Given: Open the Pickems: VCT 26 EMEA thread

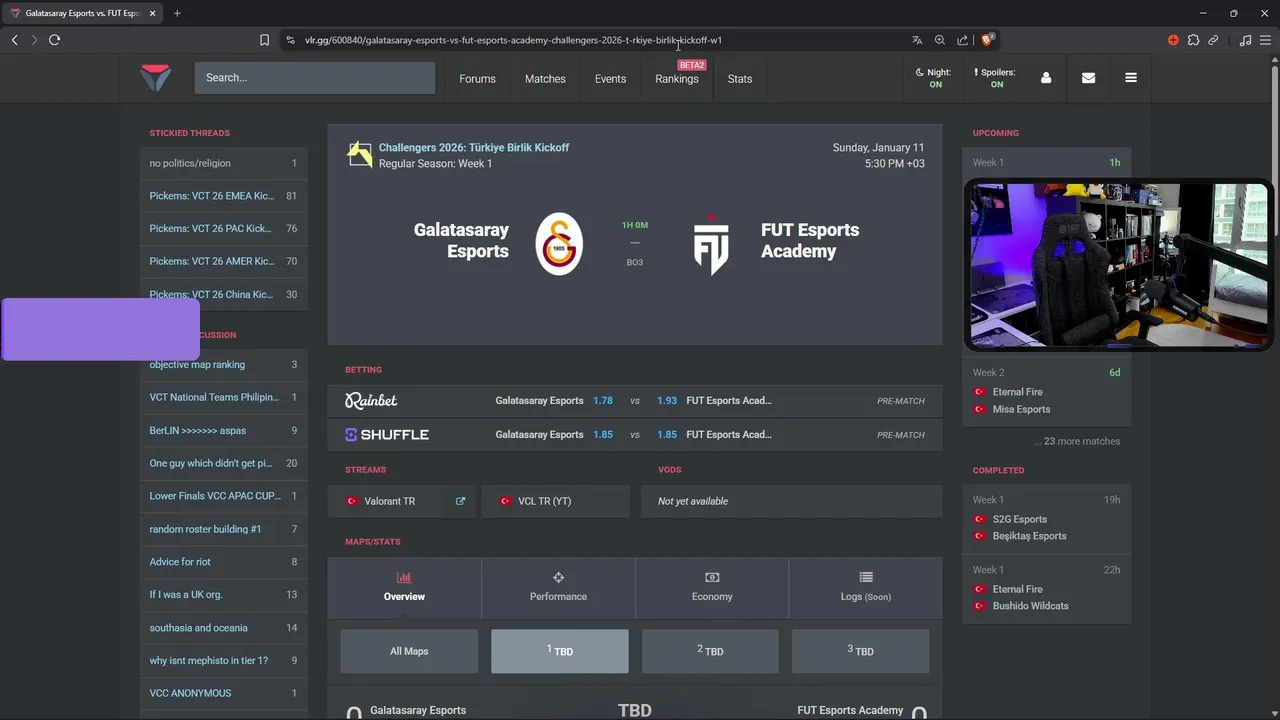Looking at the screenshot, I should click(223, 196).
